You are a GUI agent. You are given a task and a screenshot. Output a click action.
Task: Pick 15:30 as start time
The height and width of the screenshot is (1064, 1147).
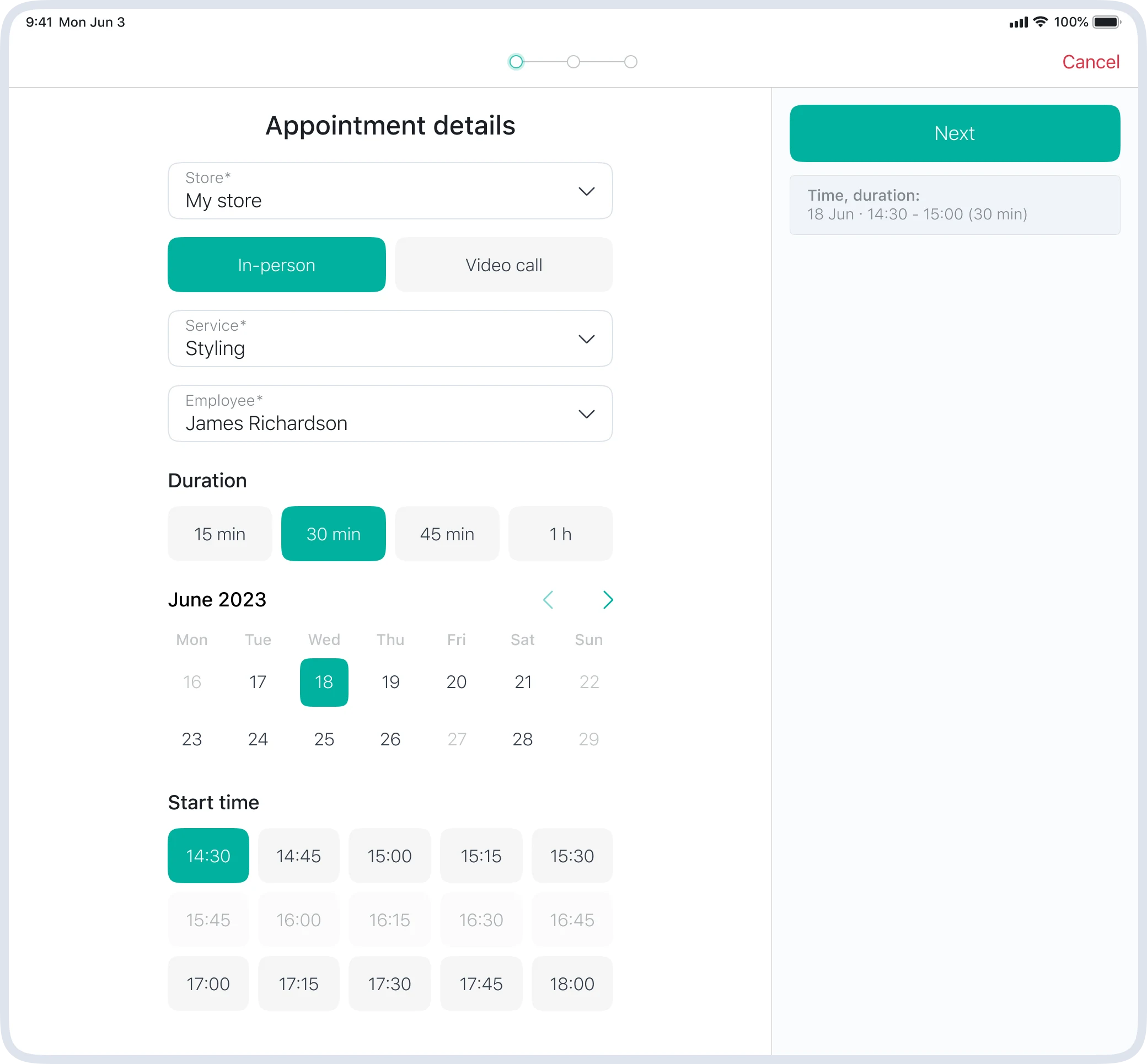pyautogui.click(x=572, y=856)
